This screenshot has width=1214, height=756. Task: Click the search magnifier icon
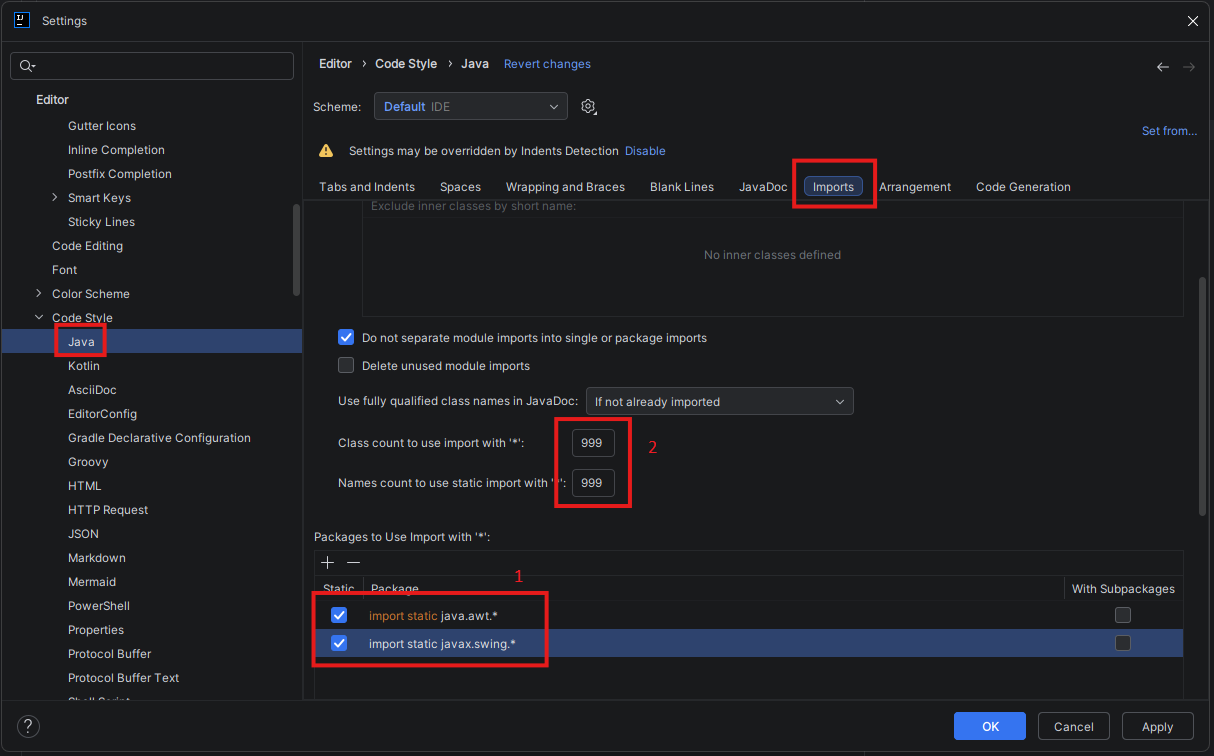(x=25, y=66)
